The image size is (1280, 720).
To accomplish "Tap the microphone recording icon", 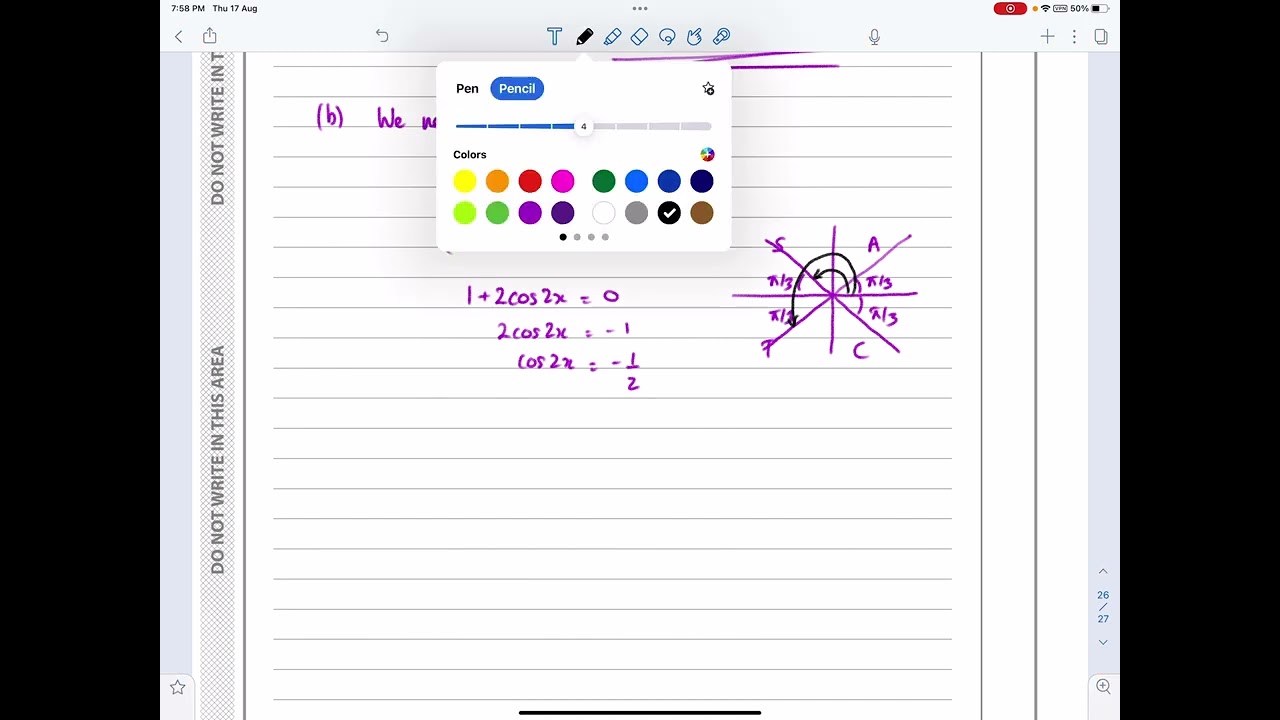I will (x=874, y=37).
